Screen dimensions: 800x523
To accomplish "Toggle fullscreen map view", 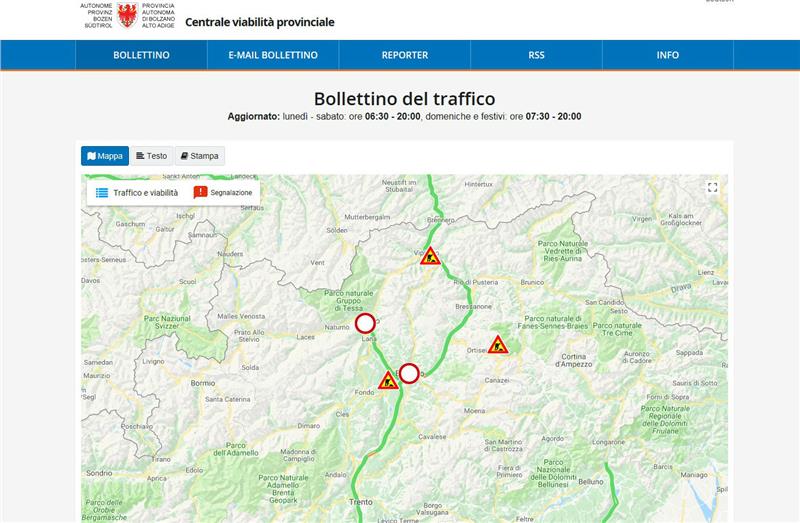I will [712, 187].
